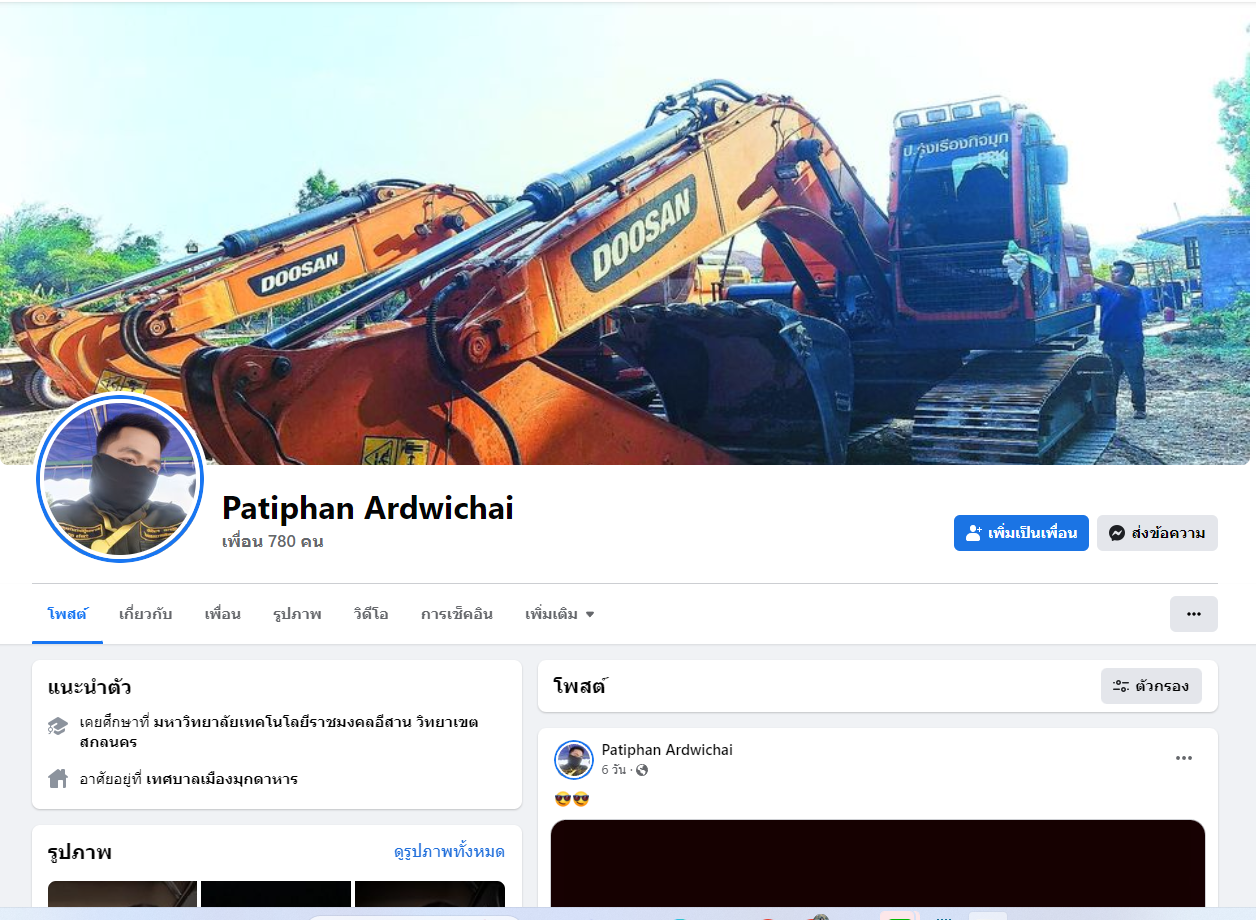Switch to the โพสต์ tab
1256x920 pixels.
click(67, 614)
